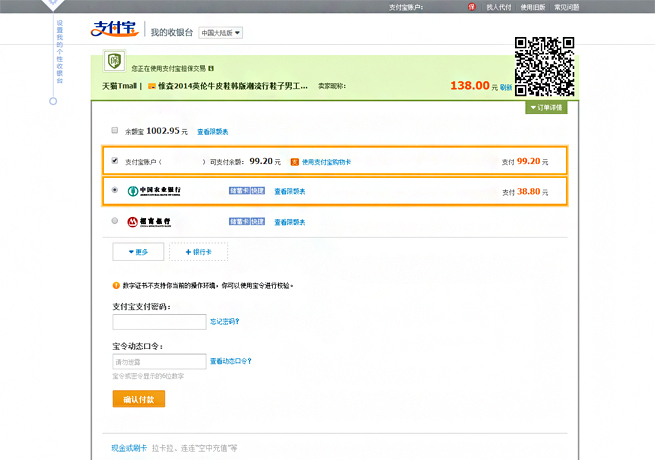Click the 查看动态口令? link

pos(231,361)
